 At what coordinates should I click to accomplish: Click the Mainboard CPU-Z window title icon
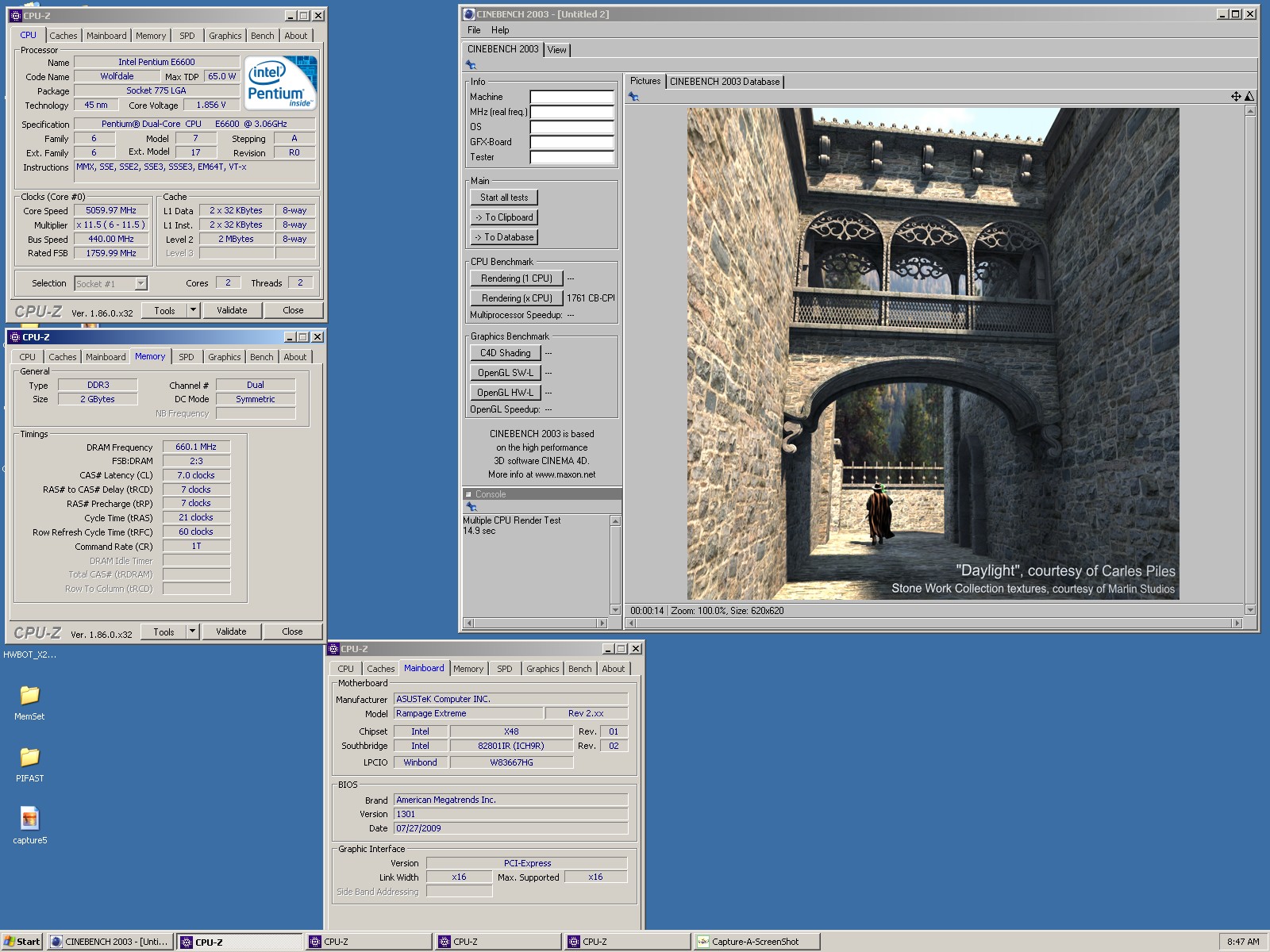pyautogui.click(x=334, y=649)
